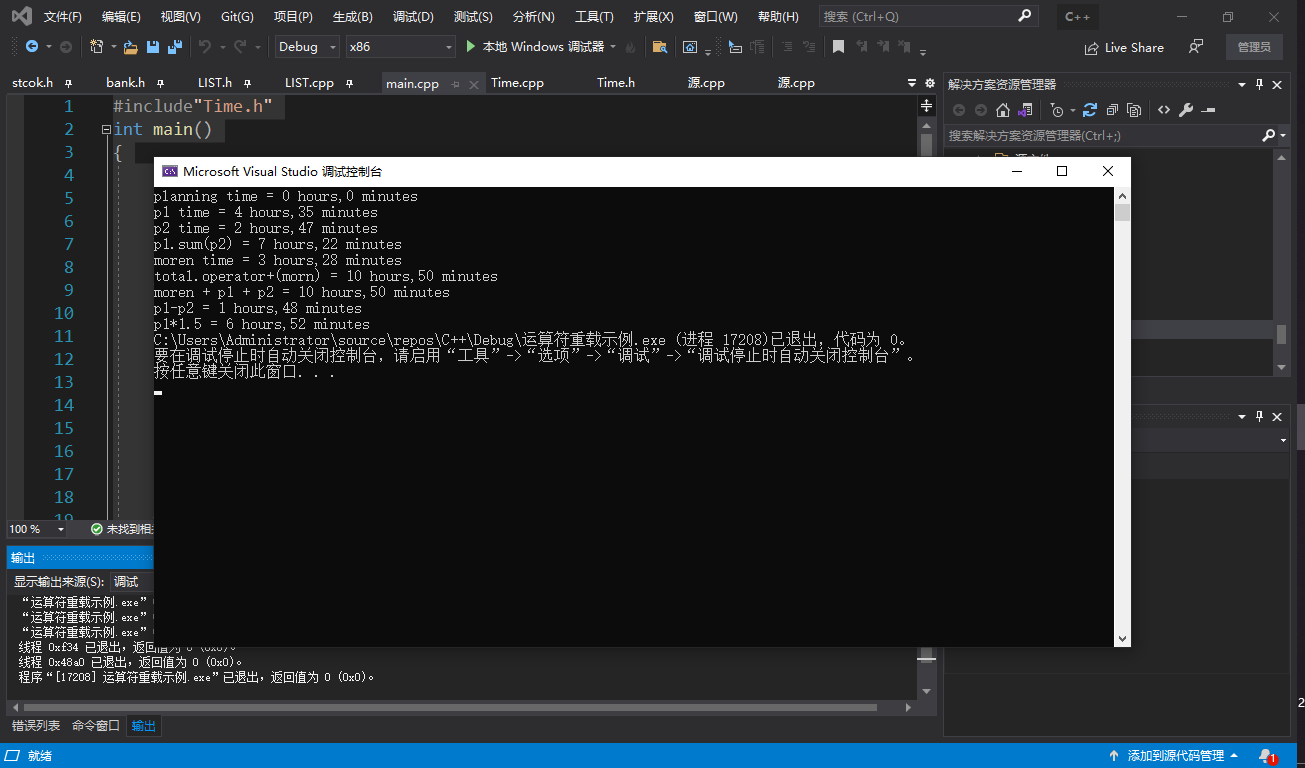The width and height of the screenshot is (1305, 768).
Task: Open the Solution Explorer window options dropdown
Action: click(1242, 85)
